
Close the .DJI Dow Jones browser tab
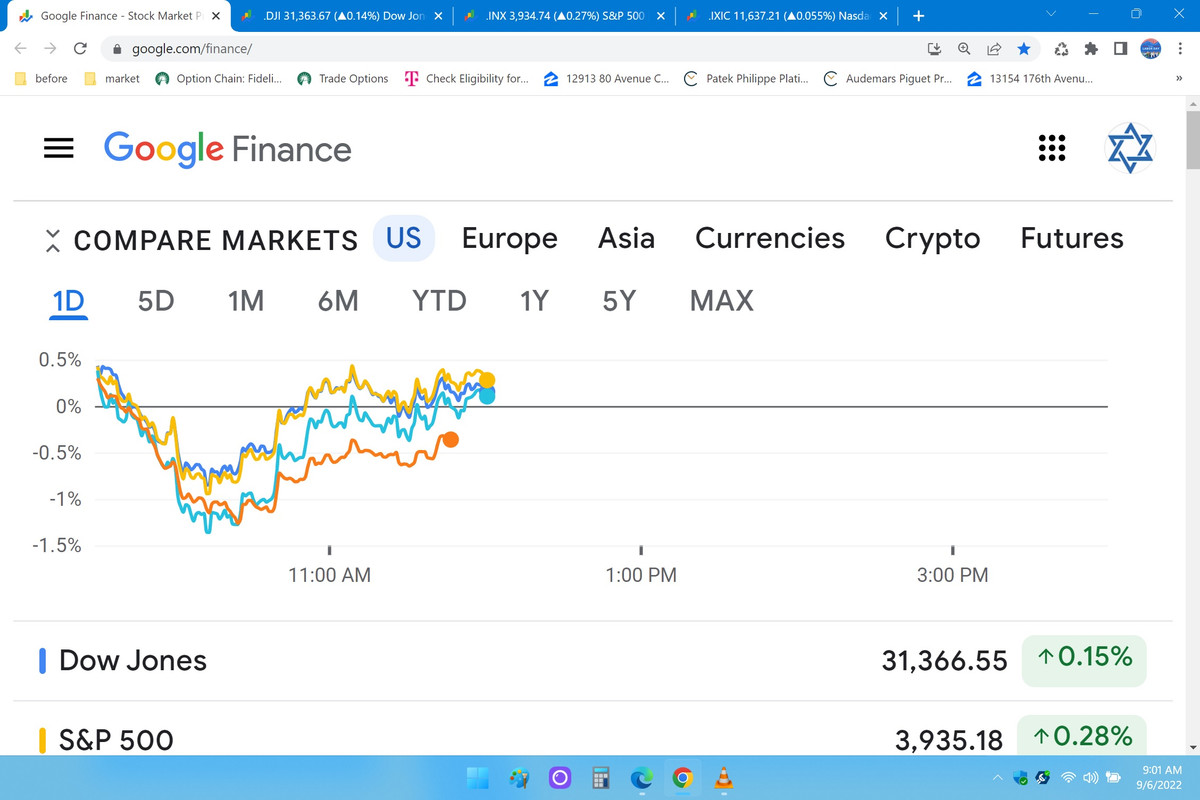point(438,16)
